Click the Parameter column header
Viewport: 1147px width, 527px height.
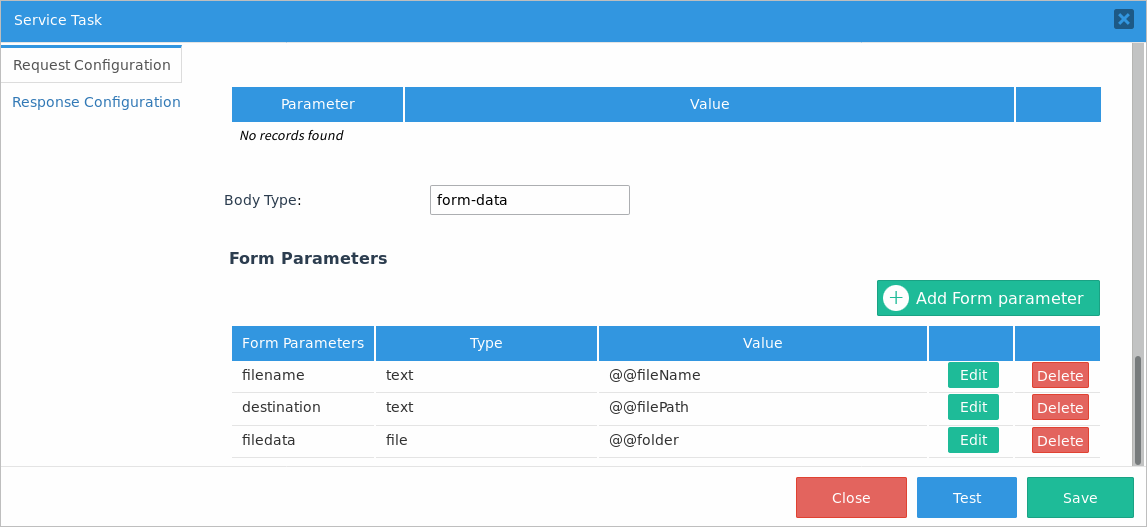317,104
